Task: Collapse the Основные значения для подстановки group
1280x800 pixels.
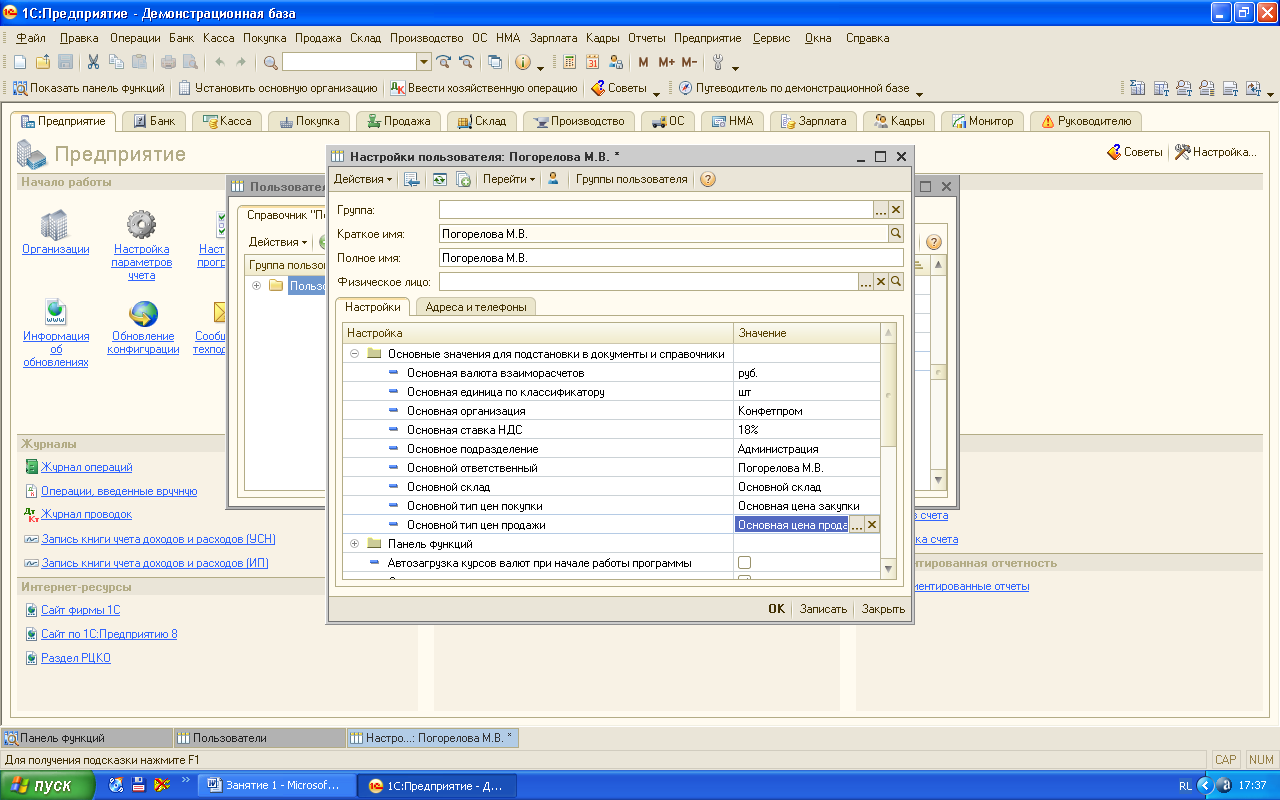Action: coord(354,353)
